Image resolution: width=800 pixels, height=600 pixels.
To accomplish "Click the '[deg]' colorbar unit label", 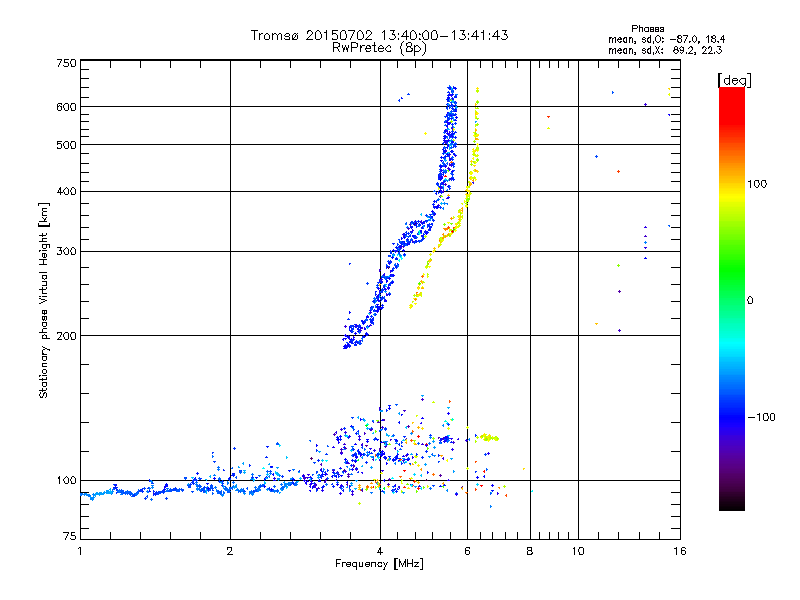I will pos(734,80).
